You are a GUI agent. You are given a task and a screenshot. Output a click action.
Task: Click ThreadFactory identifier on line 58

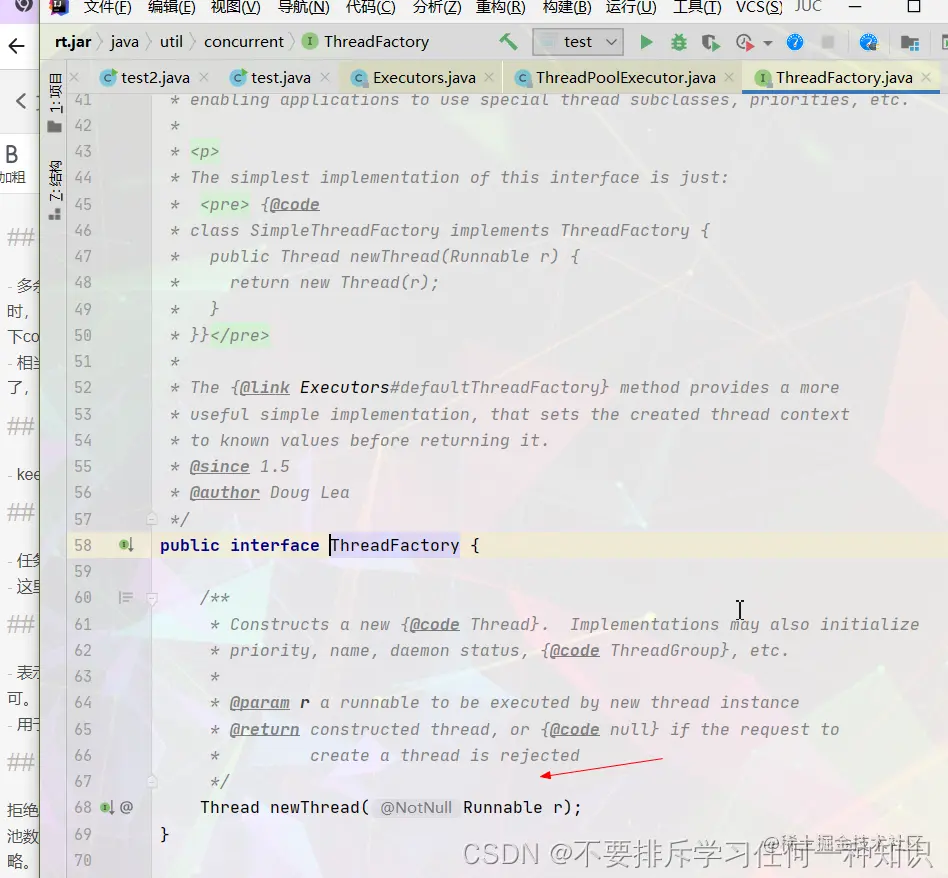click(x=395, y=545)
